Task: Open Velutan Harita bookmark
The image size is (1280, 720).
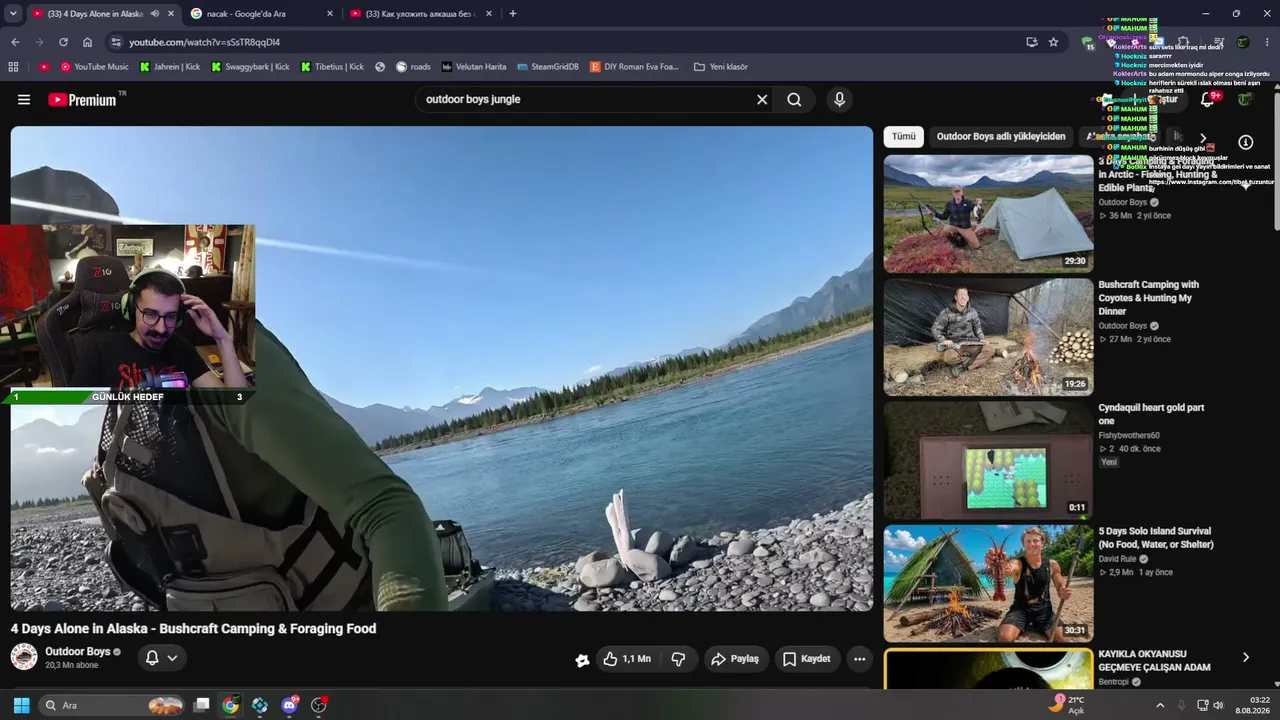Action: pos(474,67)
